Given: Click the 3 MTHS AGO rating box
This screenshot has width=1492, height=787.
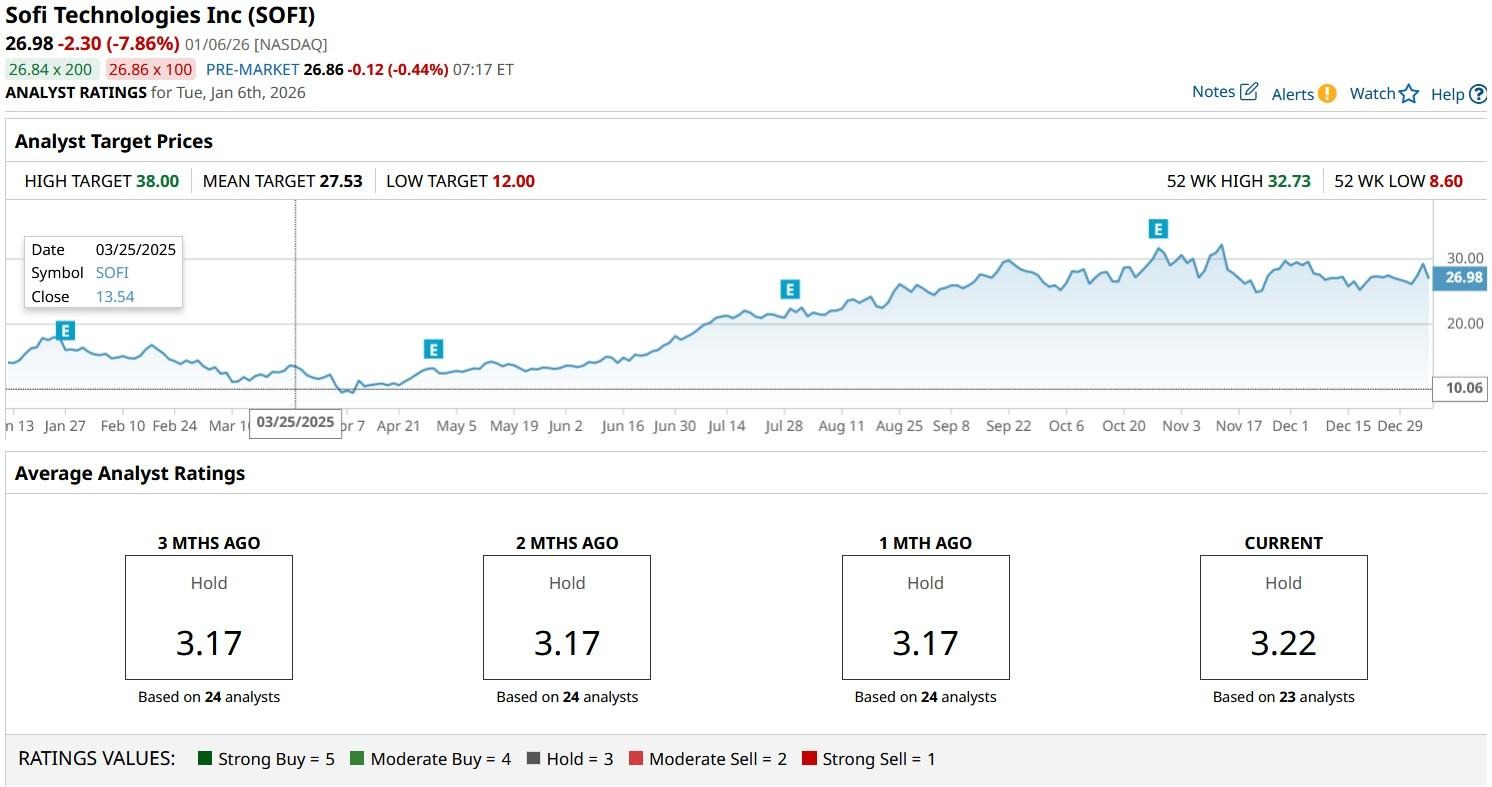Looking at the screenshot, I should tap(209, 617).
